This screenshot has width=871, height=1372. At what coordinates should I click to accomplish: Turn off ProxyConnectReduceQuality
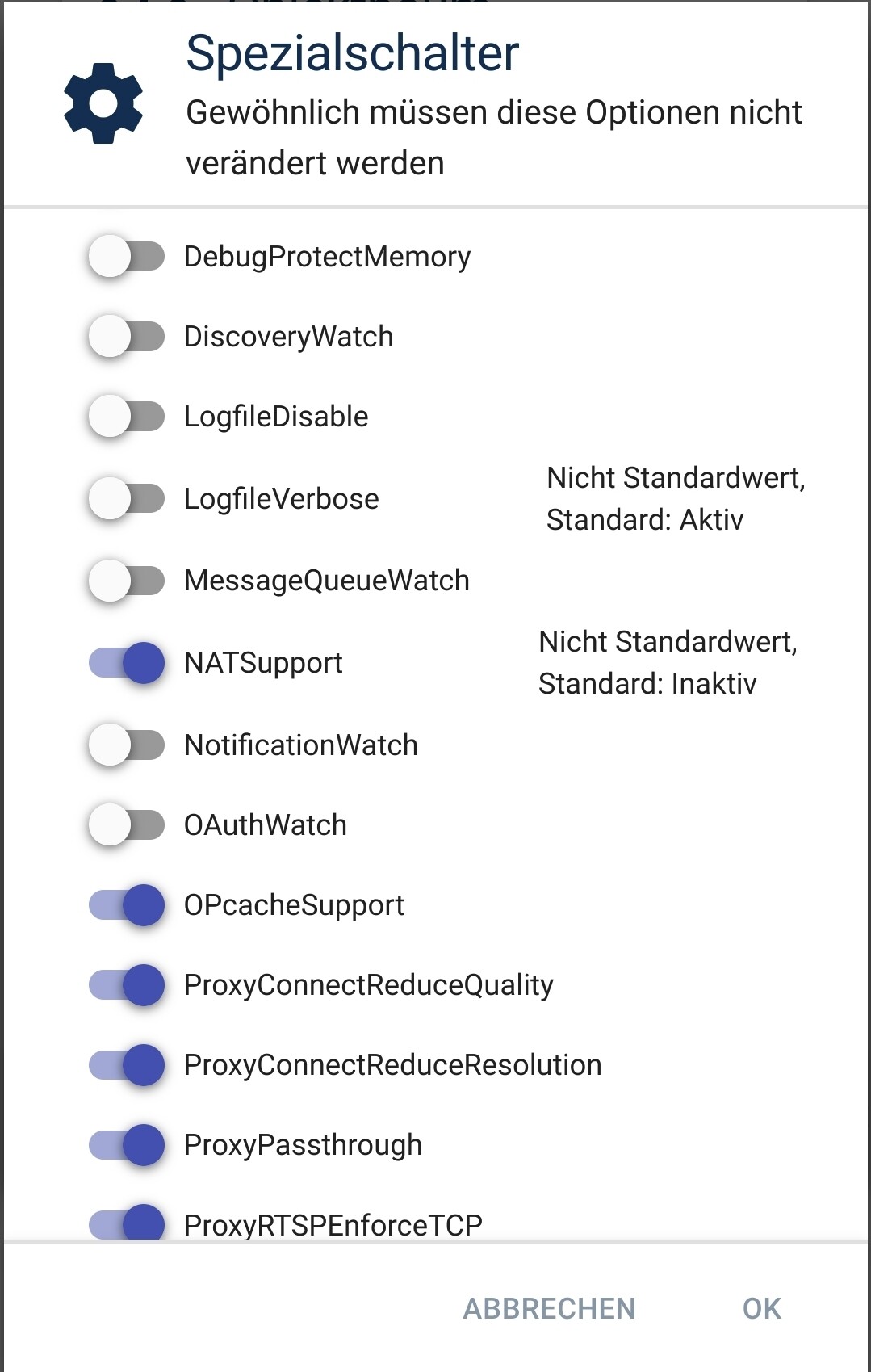[127, 985]
